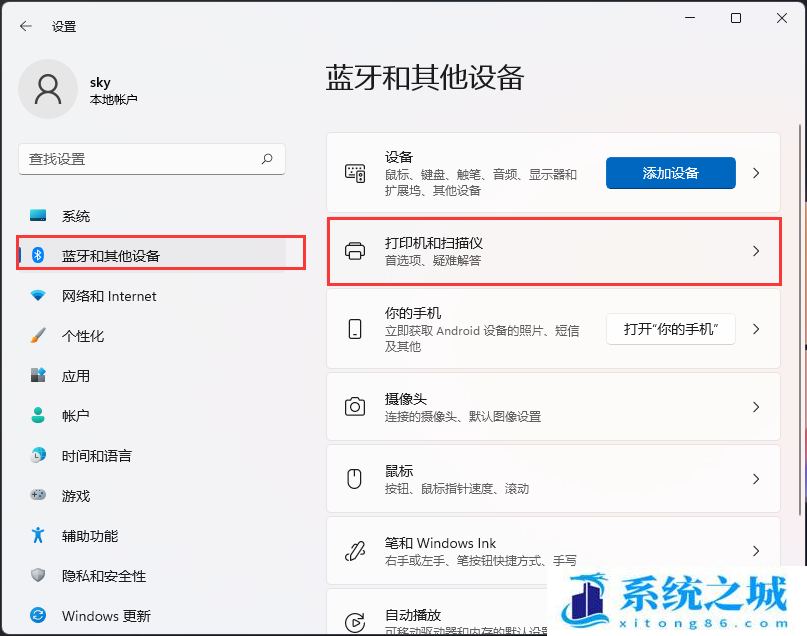
Task: Click the 鼠标 title text
Action: [x=399, y=471]
